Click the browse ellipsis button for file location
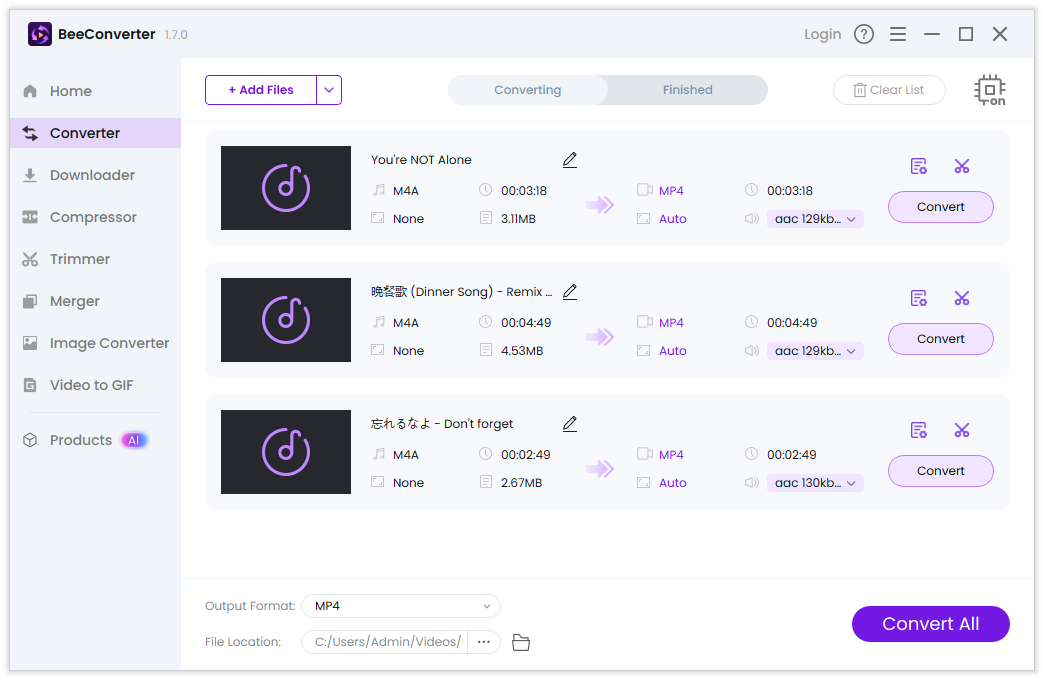Viewport: 1044px width, 680px height. pos(484,642)
